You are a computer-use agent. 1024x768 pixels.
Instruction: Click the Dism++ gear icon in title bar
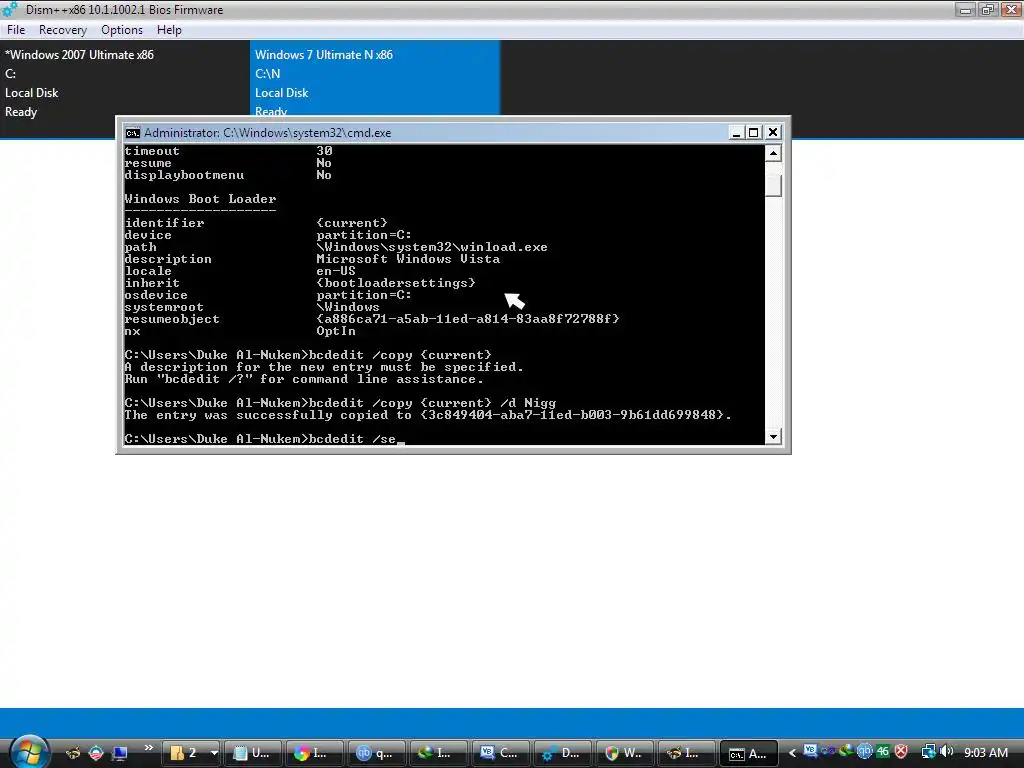coord(10,10)
